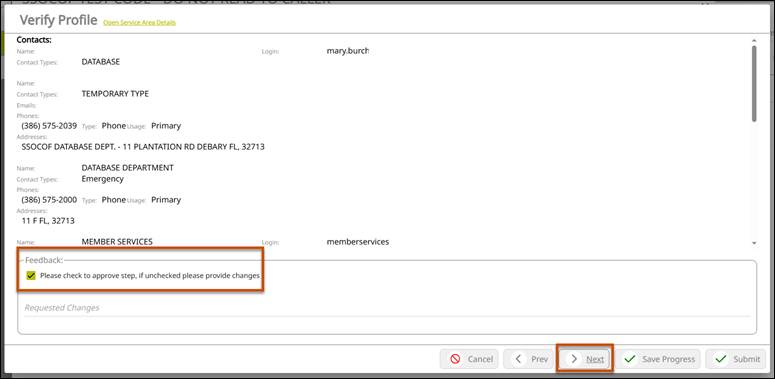
Task: Select name DATABASE DEPARTMENT
Action: tap(128, 168)
